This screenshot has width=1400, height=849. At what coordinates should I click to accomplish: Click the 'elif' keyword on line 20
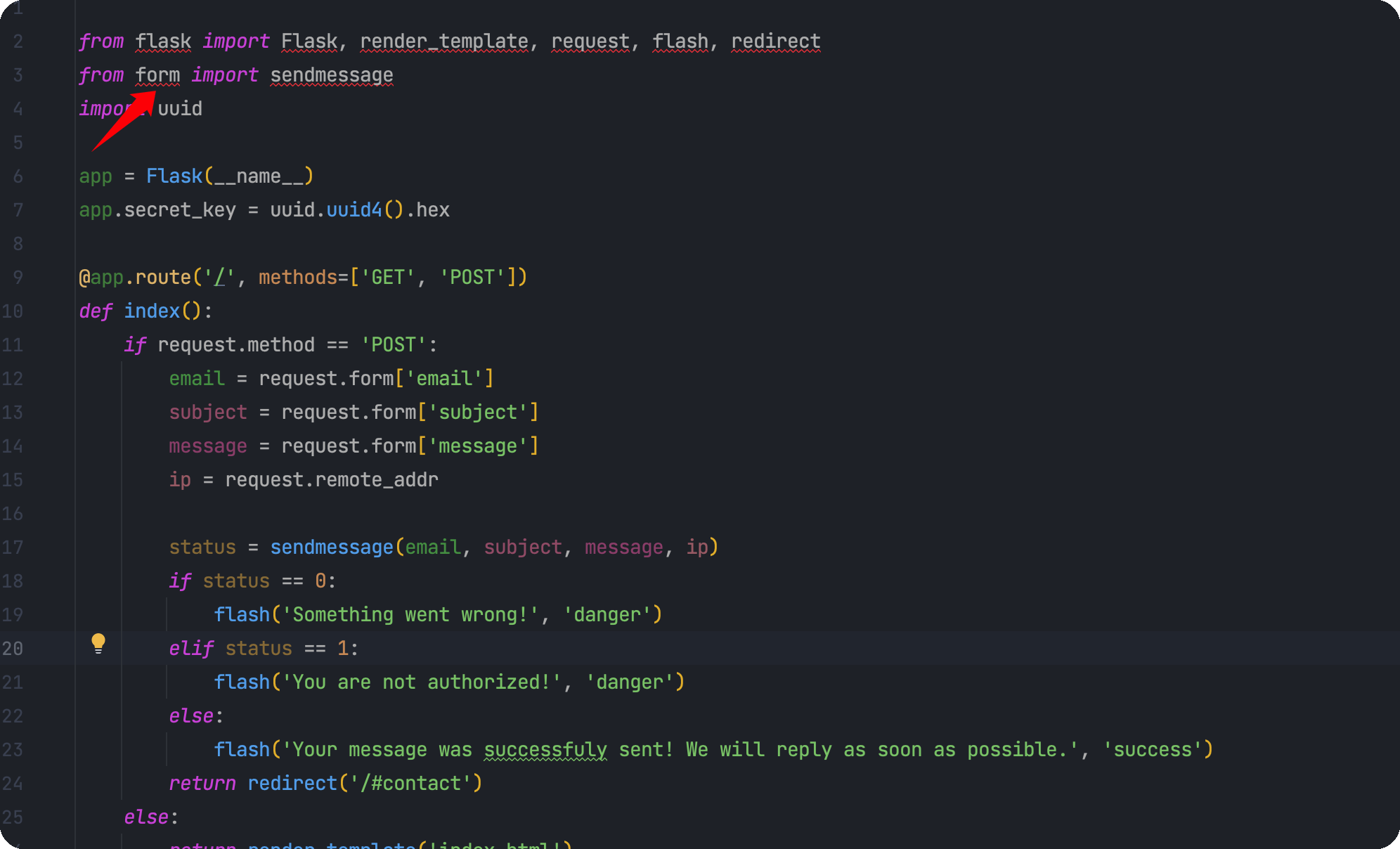[190, 649]
